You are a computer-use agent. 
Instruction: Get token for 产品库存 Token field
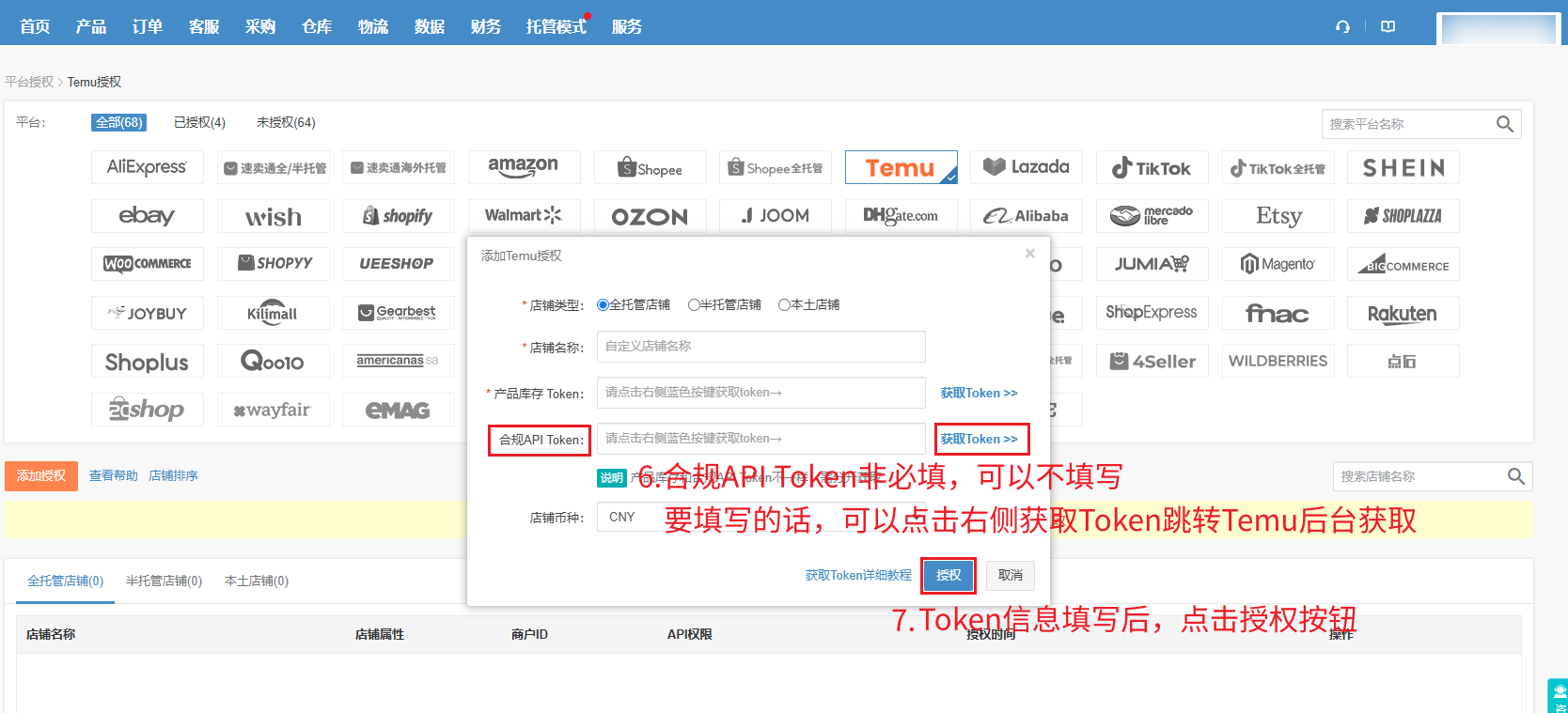click(979, 393)
